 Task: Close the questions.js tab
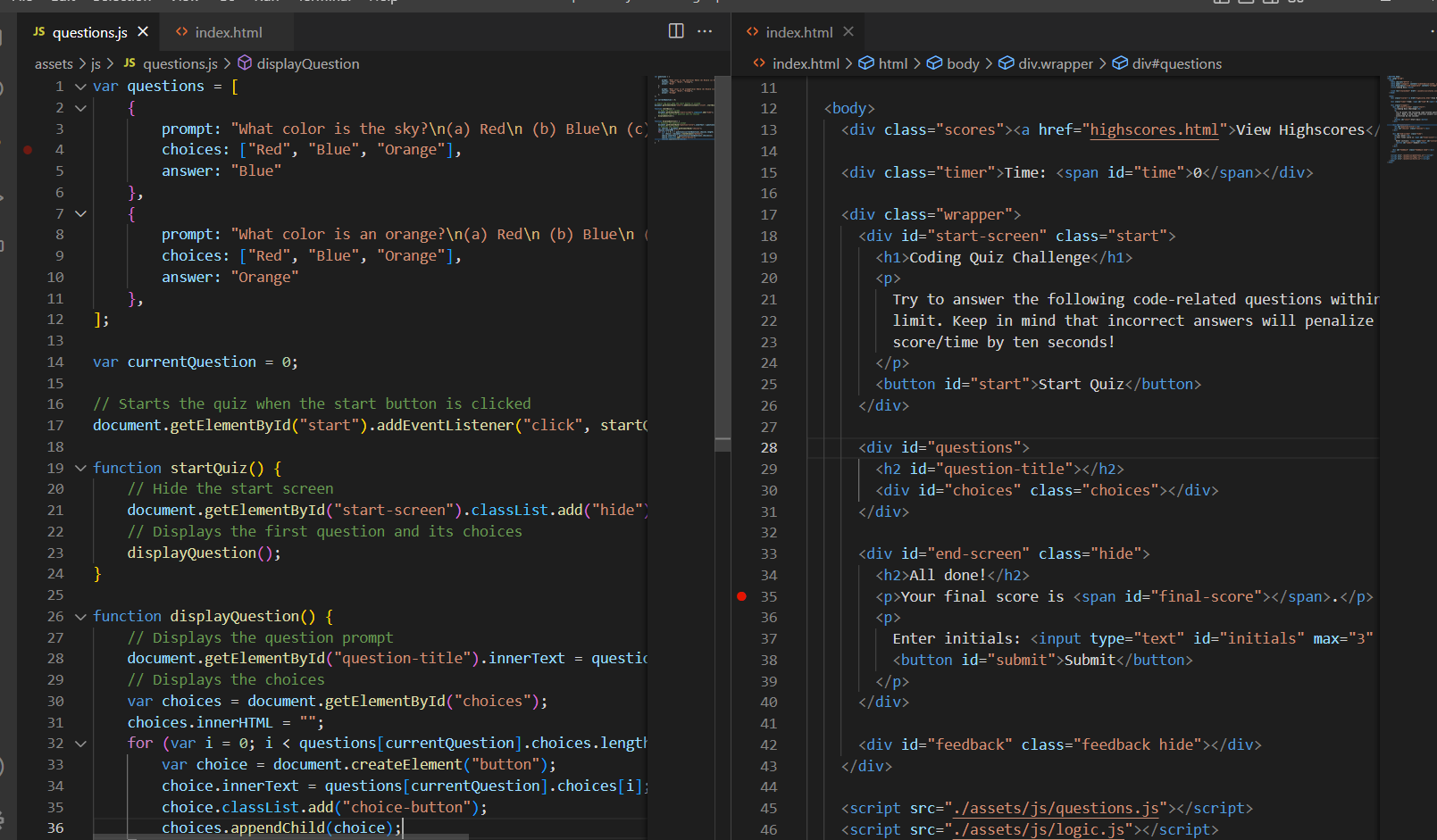(x=143, y=31)
